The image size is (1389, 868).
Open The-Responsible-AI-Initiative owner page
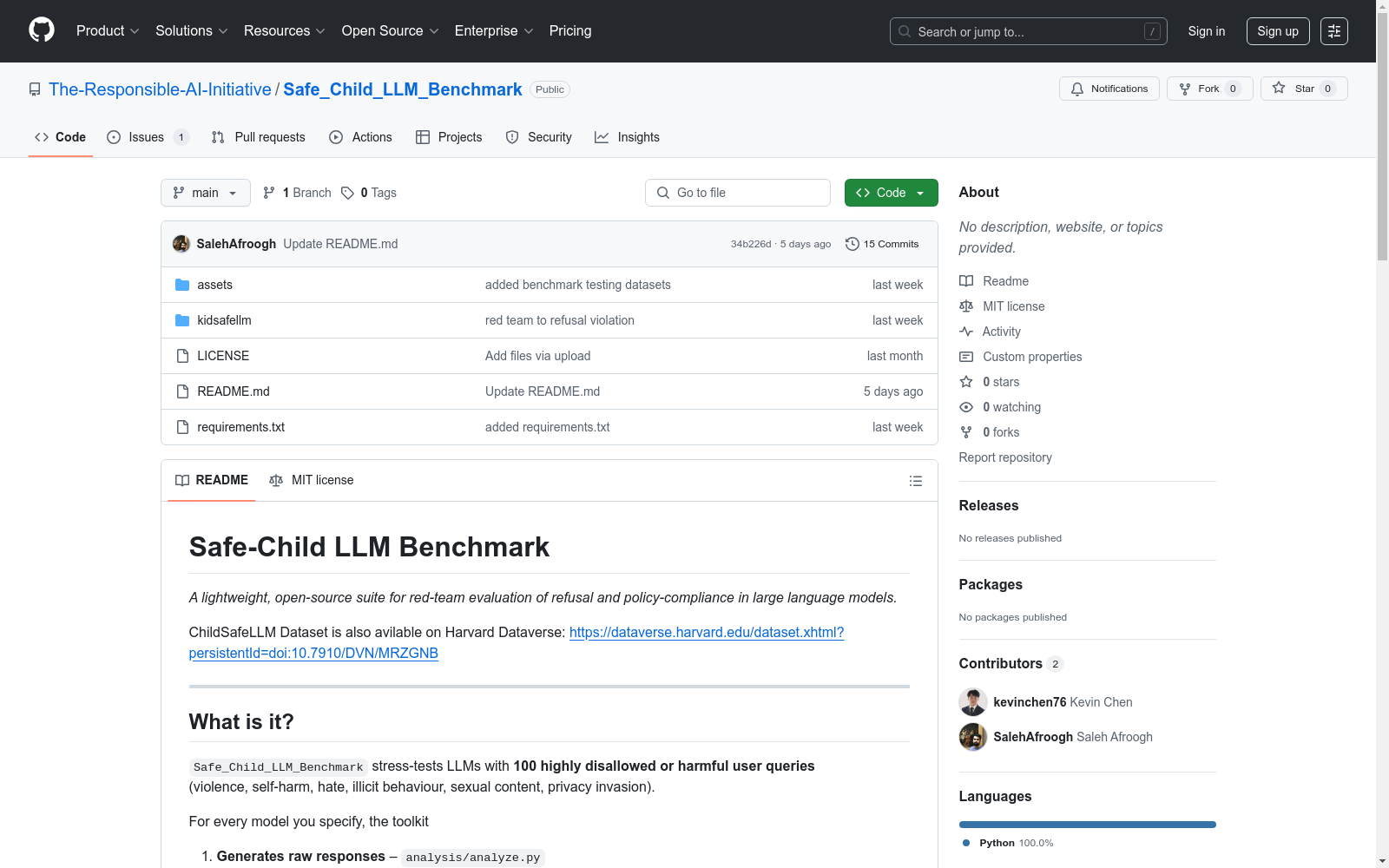click(x=160, y=89)
